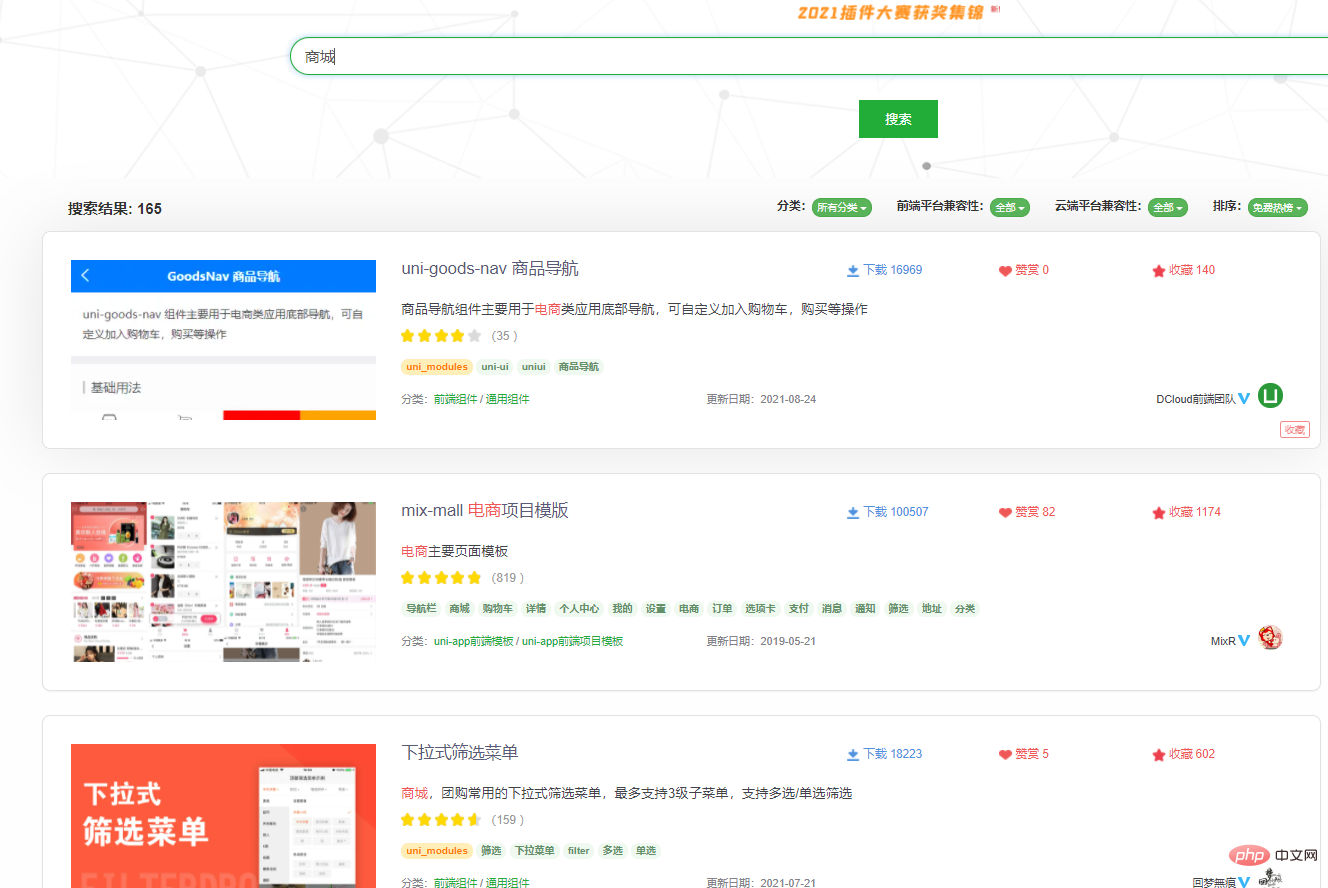Click the star rating of 下拉式筛选菜单
The image size is (1328, 888).
click(441, 820)
